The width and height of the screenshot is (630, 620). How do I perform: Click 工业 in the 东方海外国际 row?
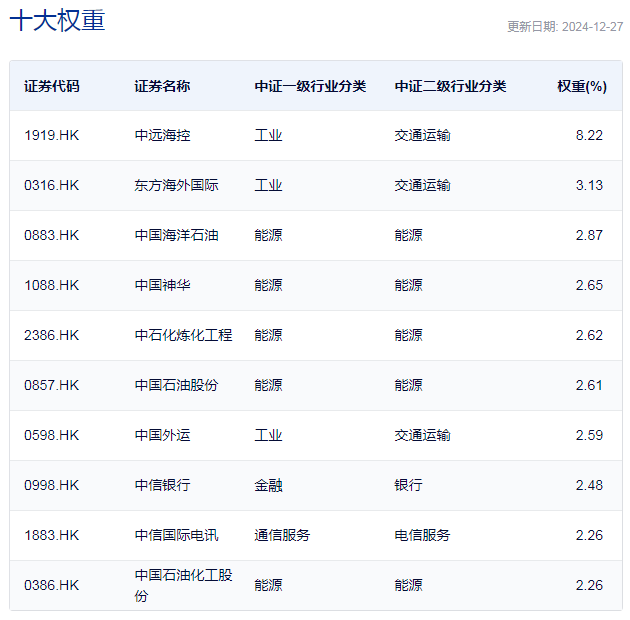click(268, 185)
